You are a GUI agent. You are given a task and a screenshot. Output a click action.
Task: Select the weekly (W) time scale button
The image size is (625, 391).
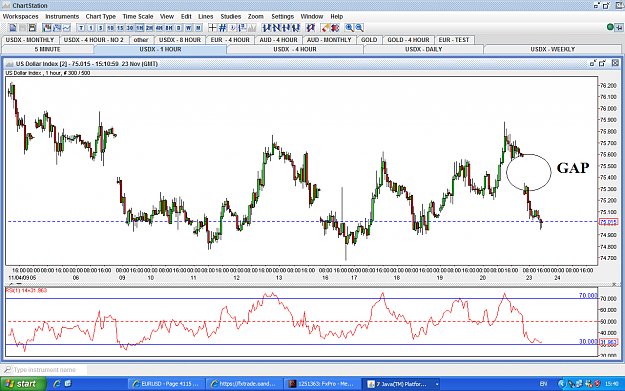click(188, 28)
